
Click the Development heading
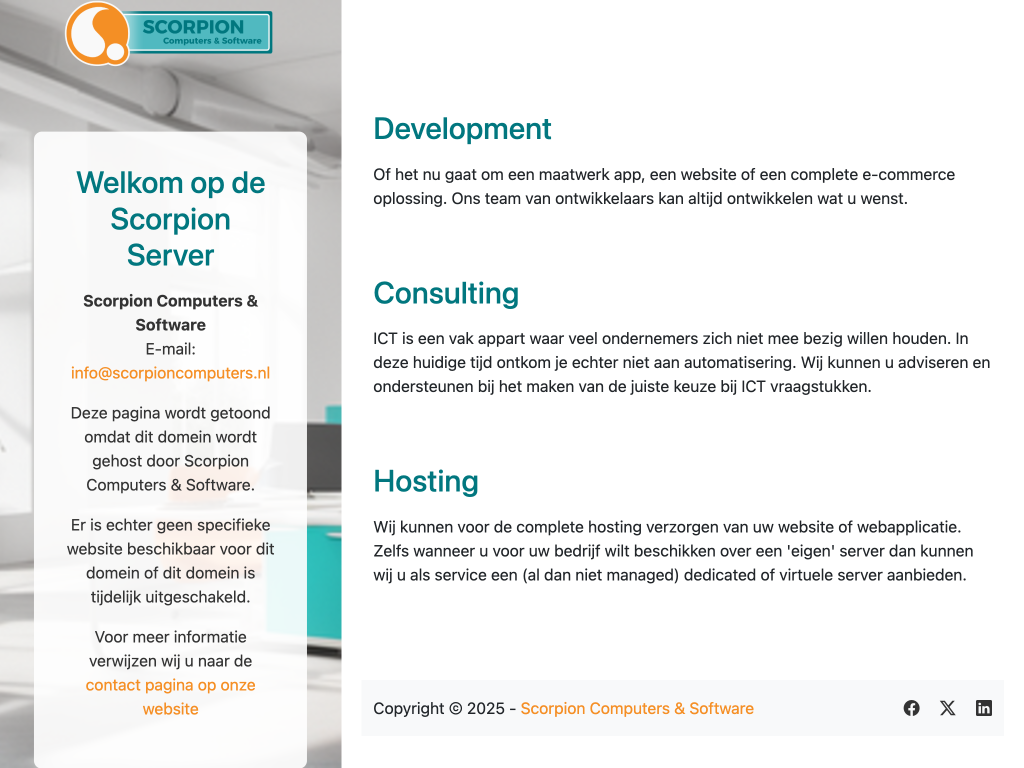[x=462, y=129]
